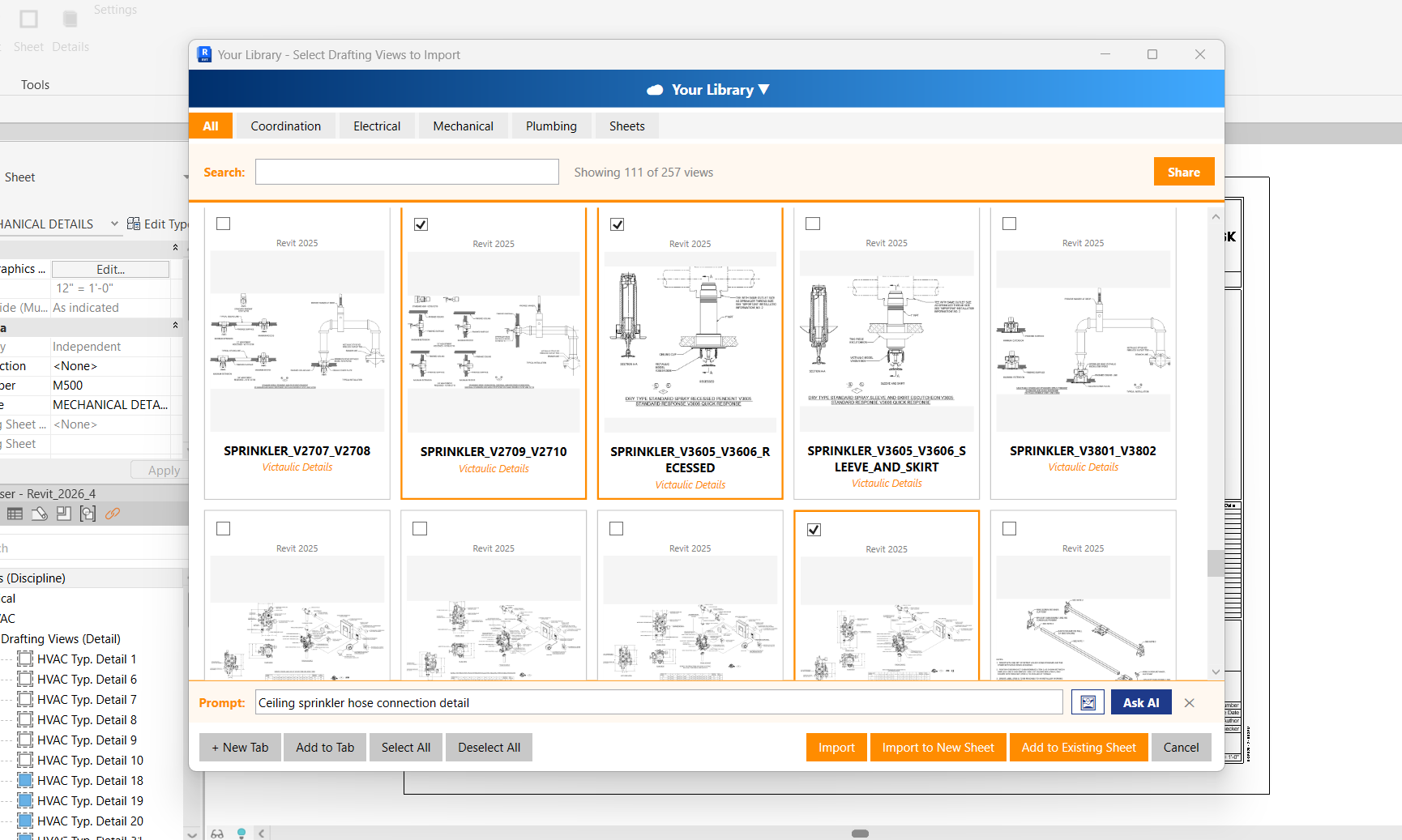
Task: Click the orange link icon in browser toolbar
Action: [113, 514]
